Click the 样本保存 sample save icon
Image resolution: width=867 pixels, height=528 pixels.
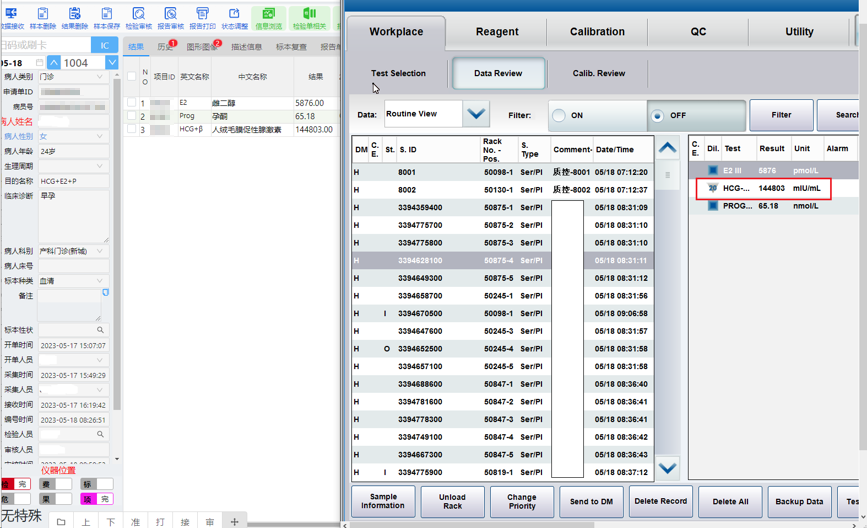pos(107,17)
